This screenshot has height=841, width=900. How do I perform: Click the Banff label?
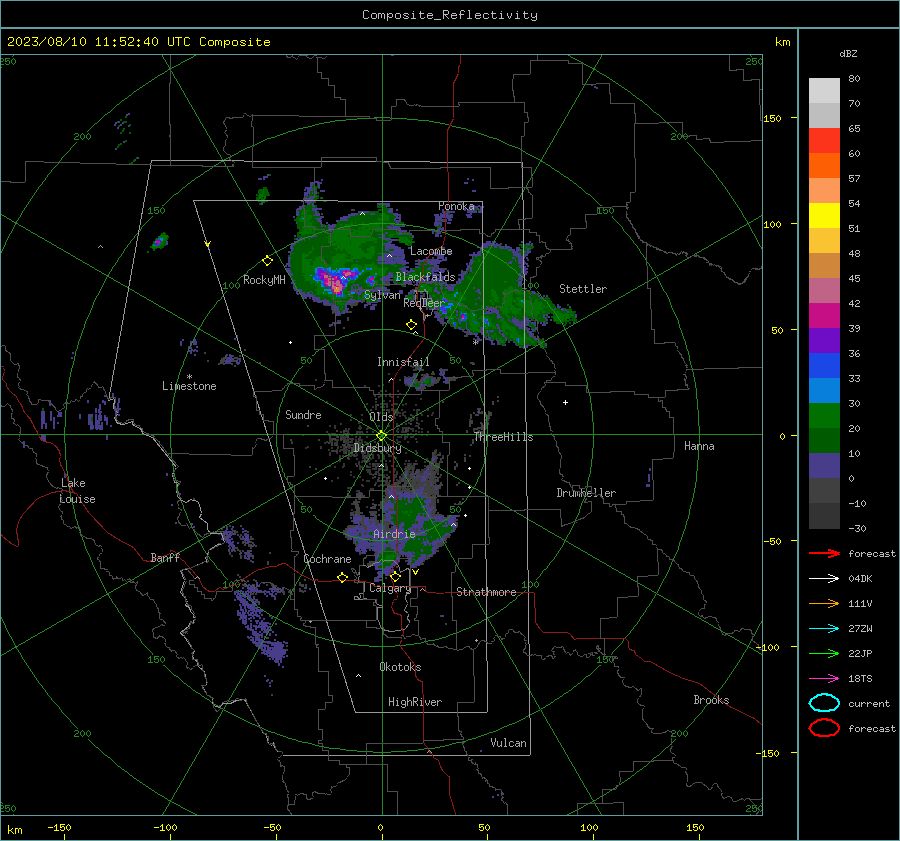pyautogui.click(x=165, y=558)
